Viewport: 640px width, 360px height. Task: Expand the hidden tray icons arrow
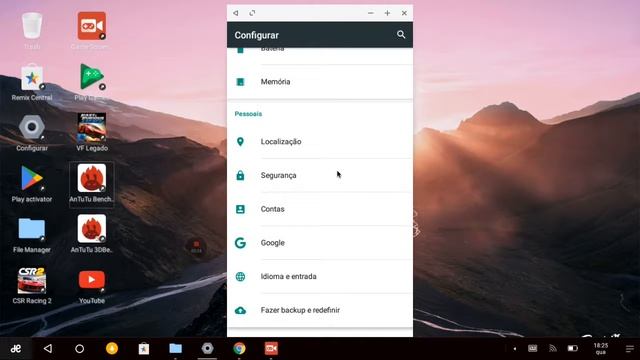coord(515,349)
